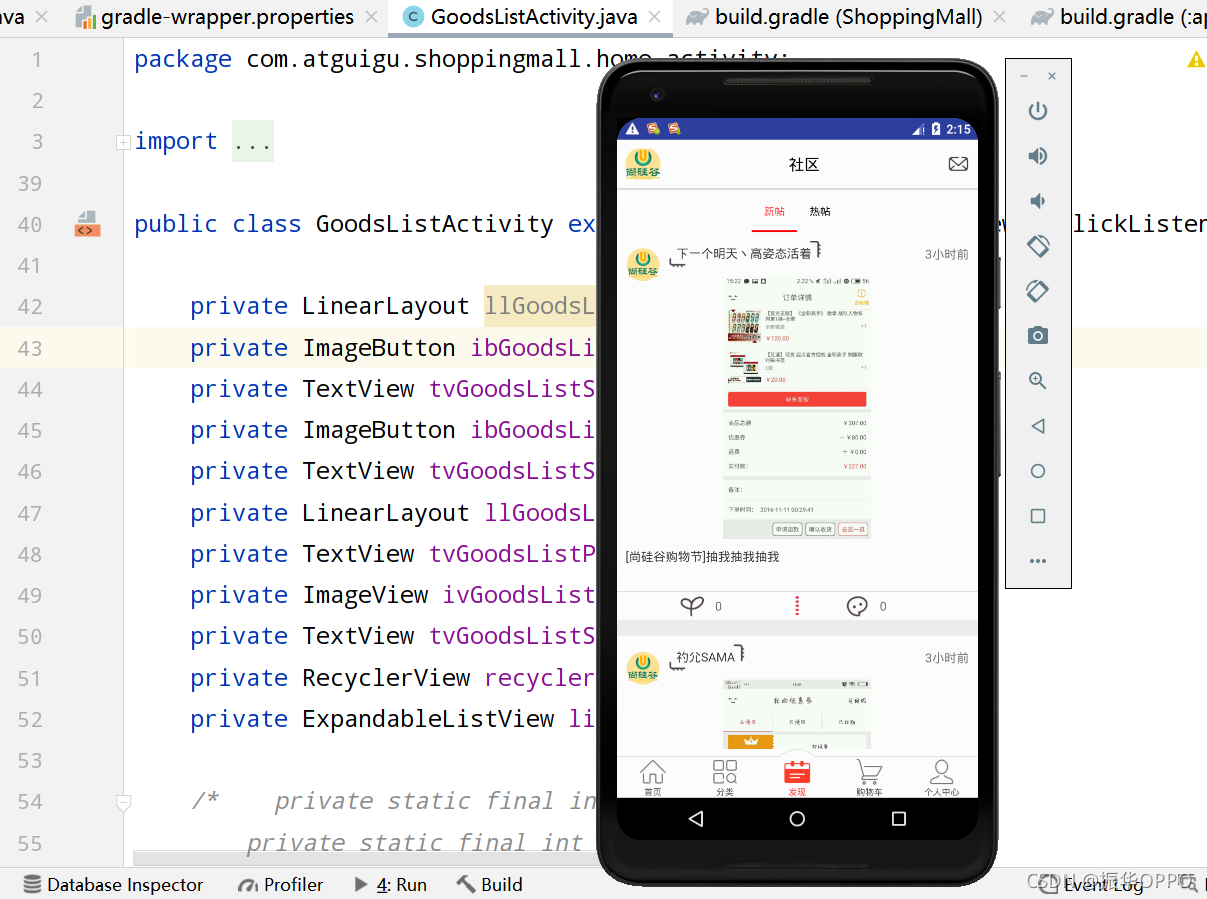Go to 购物车 bottom navigation tab
Viewport: 1207px width, 899px height.
point(869,777)
